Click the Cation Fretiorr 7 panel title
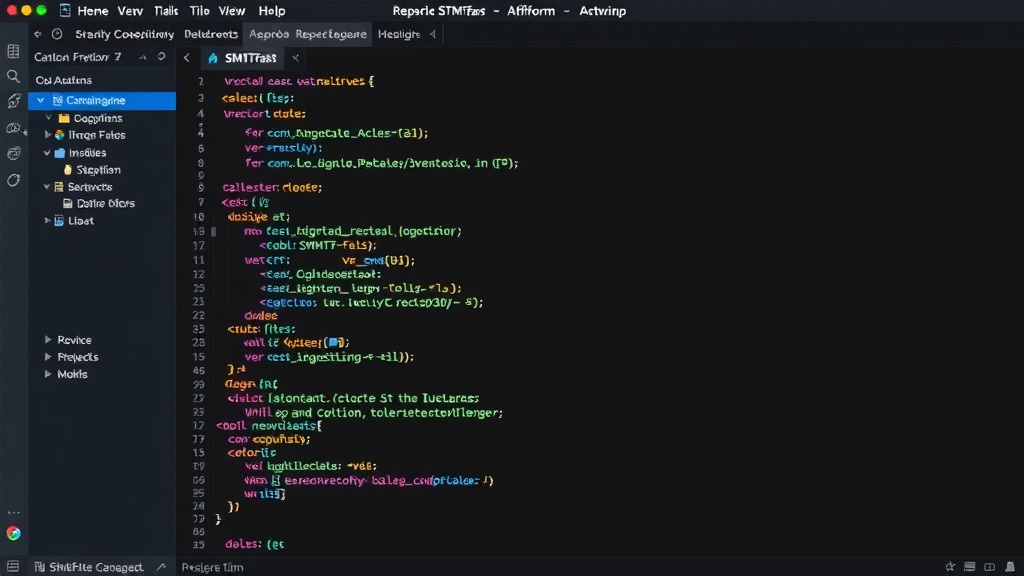Screen dimensions: 1024x576 click(x=78, y=57)
